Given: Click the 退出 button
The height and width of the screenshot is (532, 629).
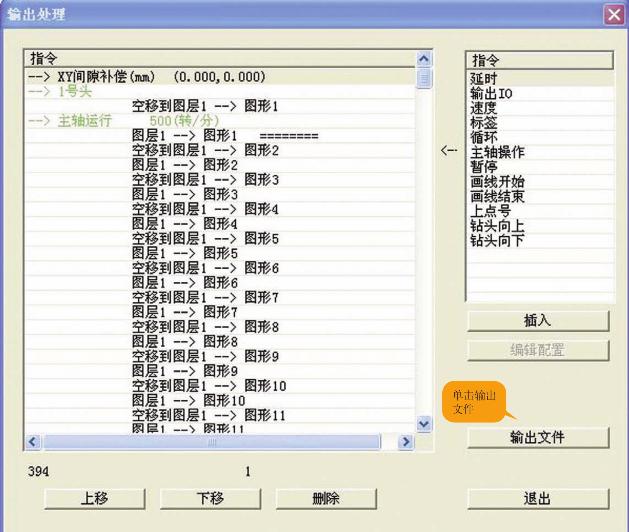Looking at the screenshot, I should click(x=537, y=498).
